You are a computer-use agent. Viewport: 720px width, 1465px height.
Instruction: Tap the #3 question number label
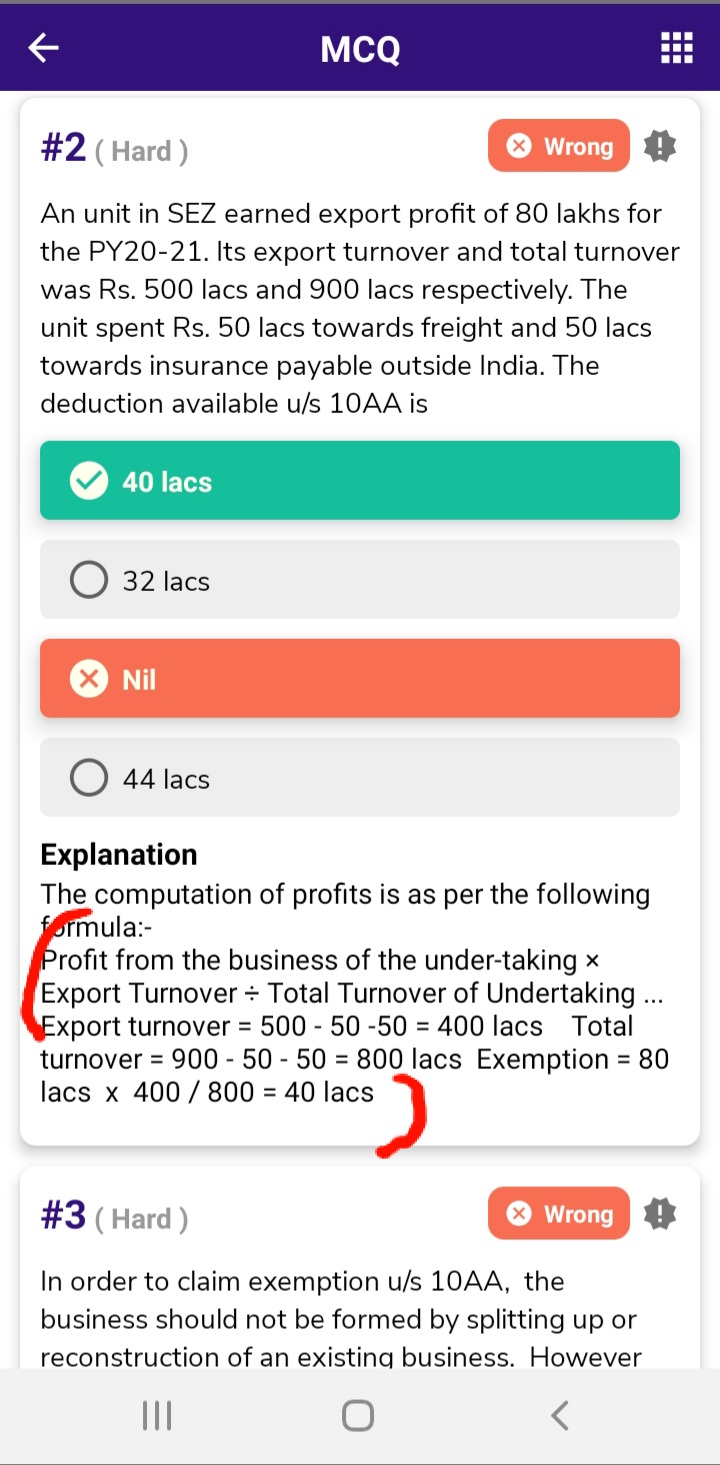click(x=64, y=1216)
